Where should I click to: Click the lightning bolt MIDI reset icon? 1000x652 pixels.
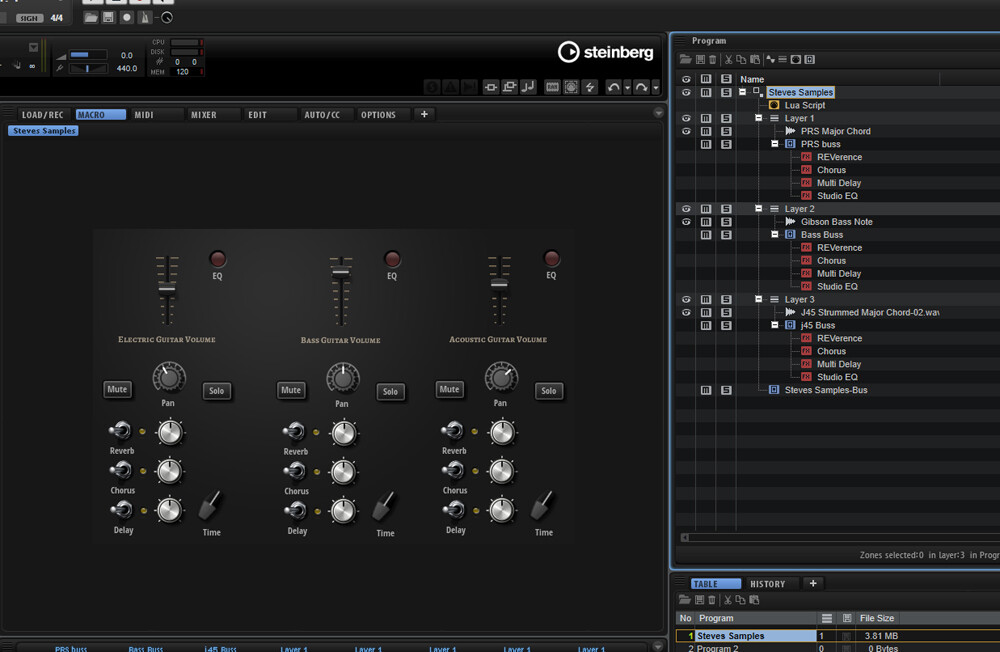click(591, 87)
